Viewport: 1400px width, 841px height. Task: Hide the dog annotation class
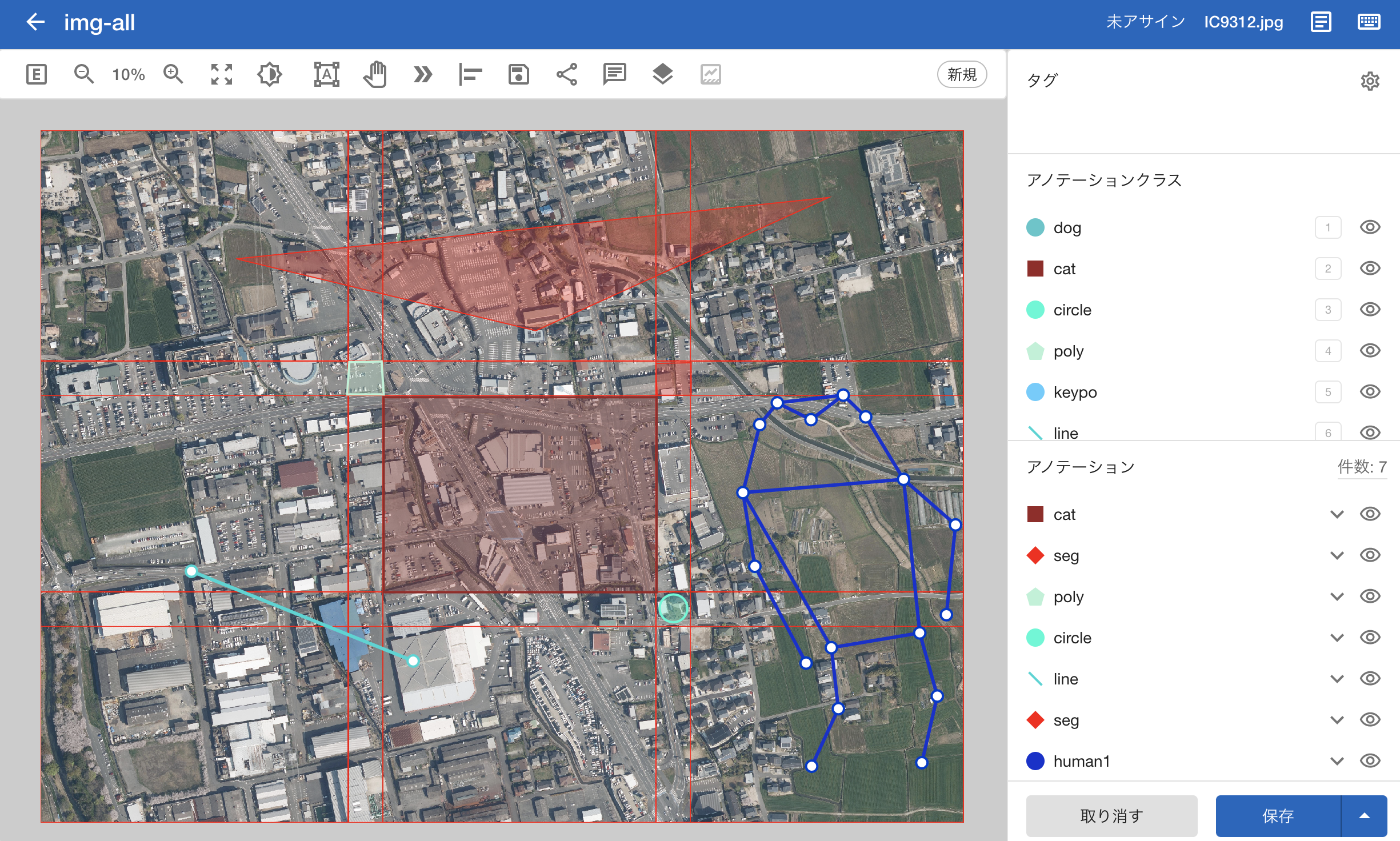coord(1370,227)
